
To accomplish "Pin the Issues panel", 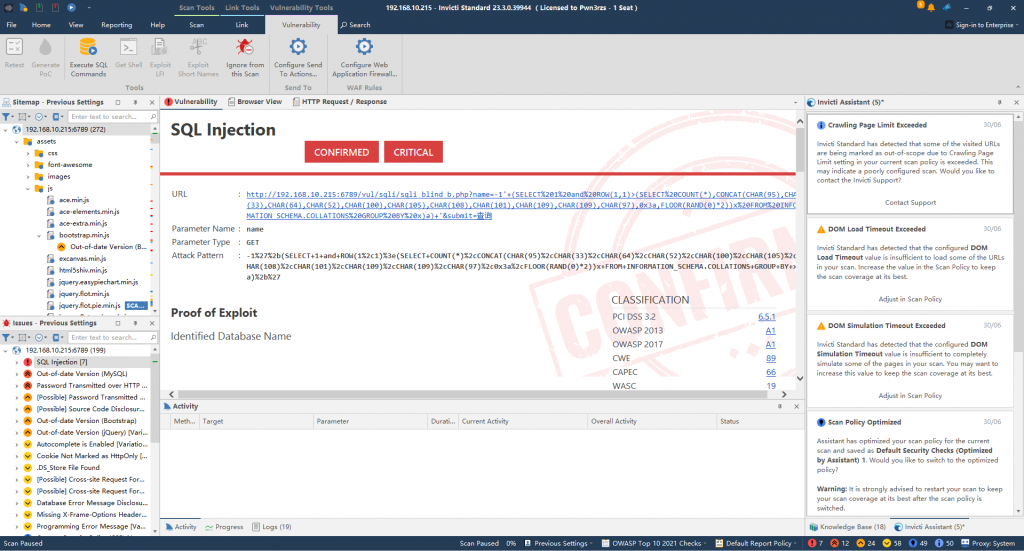I will pos(135,323).
